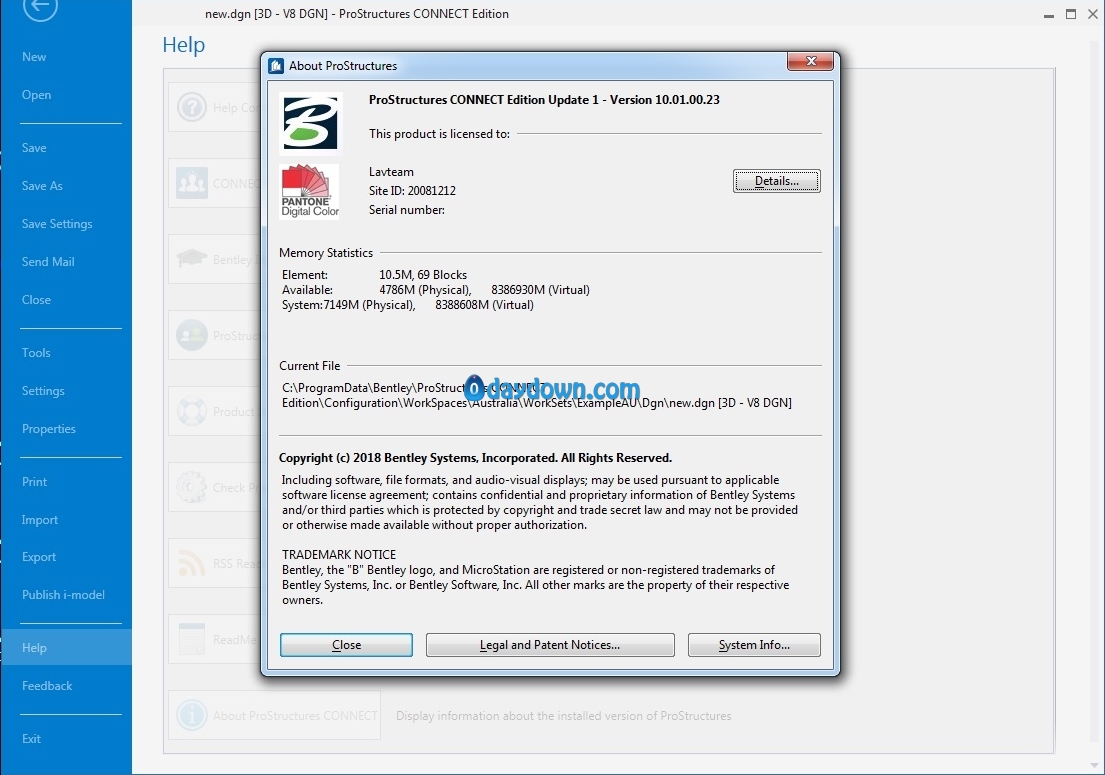Select Export in the sidebar
1105x775 pixels.
tap(39, 557)
